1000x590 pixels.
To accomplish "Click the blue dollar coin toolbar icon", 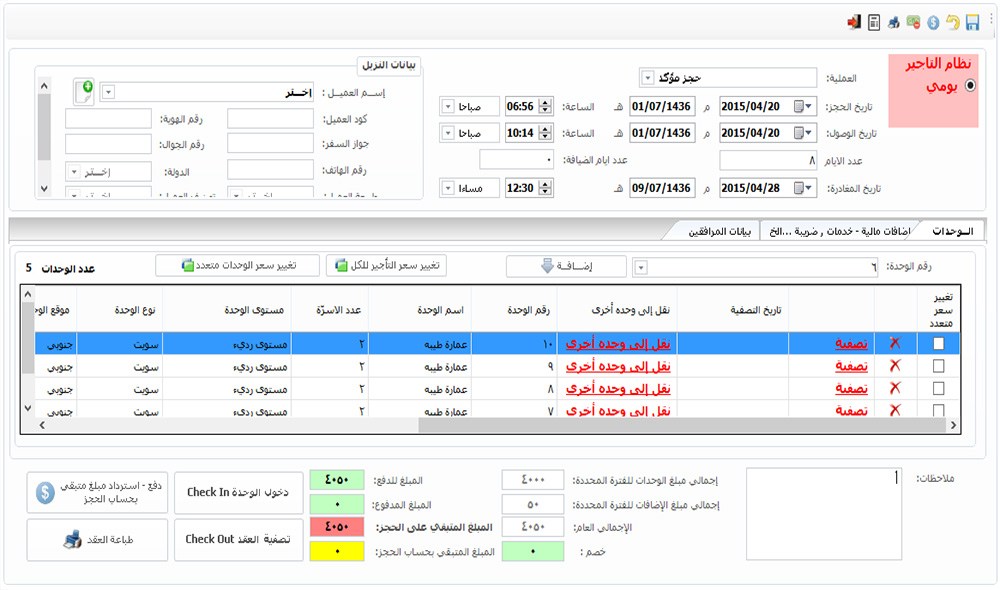I will point(933,22).
